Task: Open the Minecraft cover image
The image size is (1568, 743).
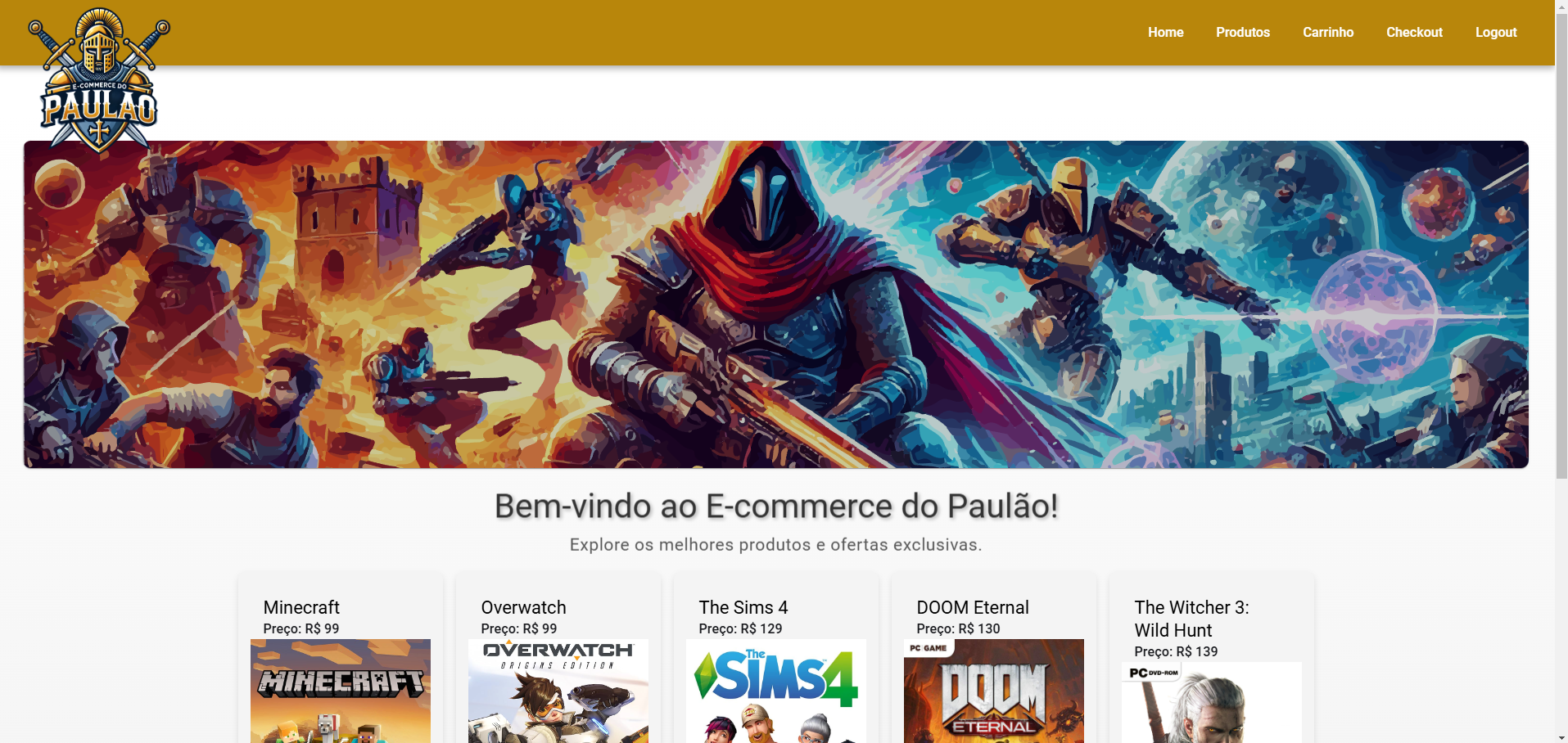Action: coord(341,691)
